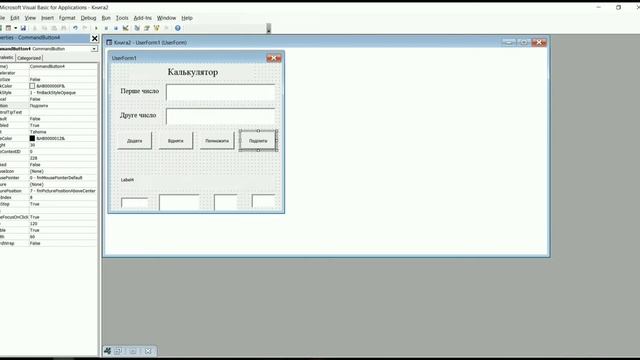
Task: Select the Помножити button on the form
Action: (x=217, y=141)
